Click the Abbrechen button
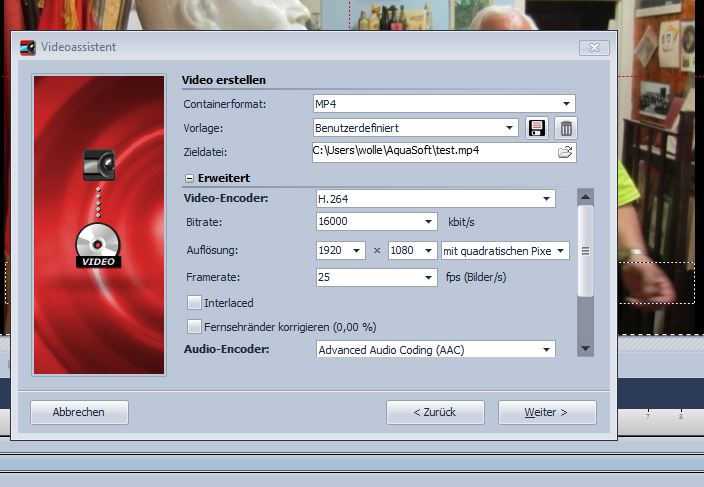This screenshot has width=704, height=487. 80,412
